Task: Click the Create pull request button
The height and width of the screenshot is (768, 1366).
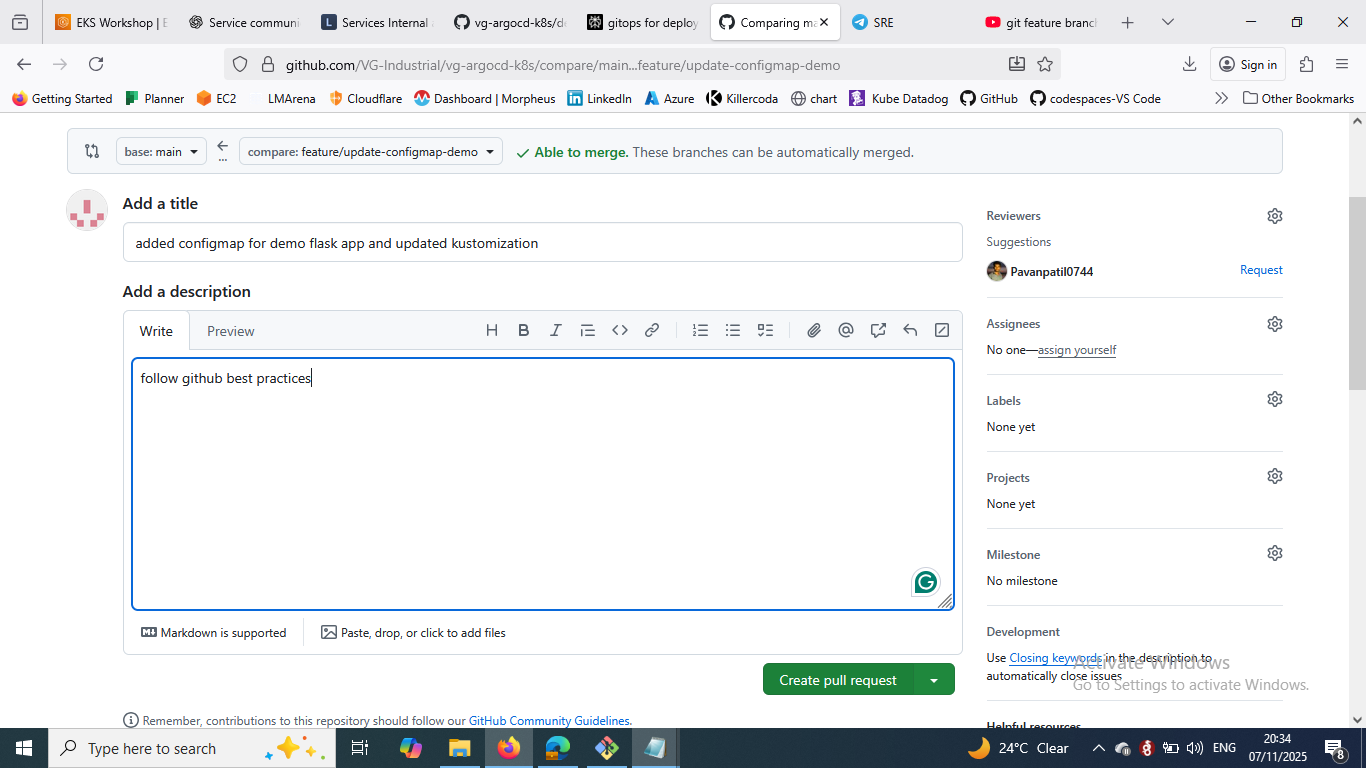Action: pyautogui.click(x=837, y=680)
